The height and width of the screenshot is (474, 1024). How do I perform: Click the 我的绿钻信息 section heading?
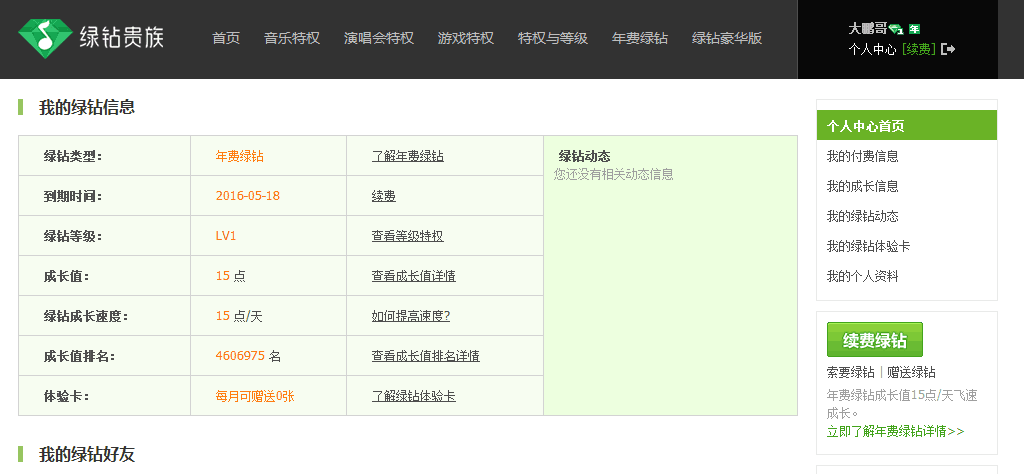tap(87, 107)
